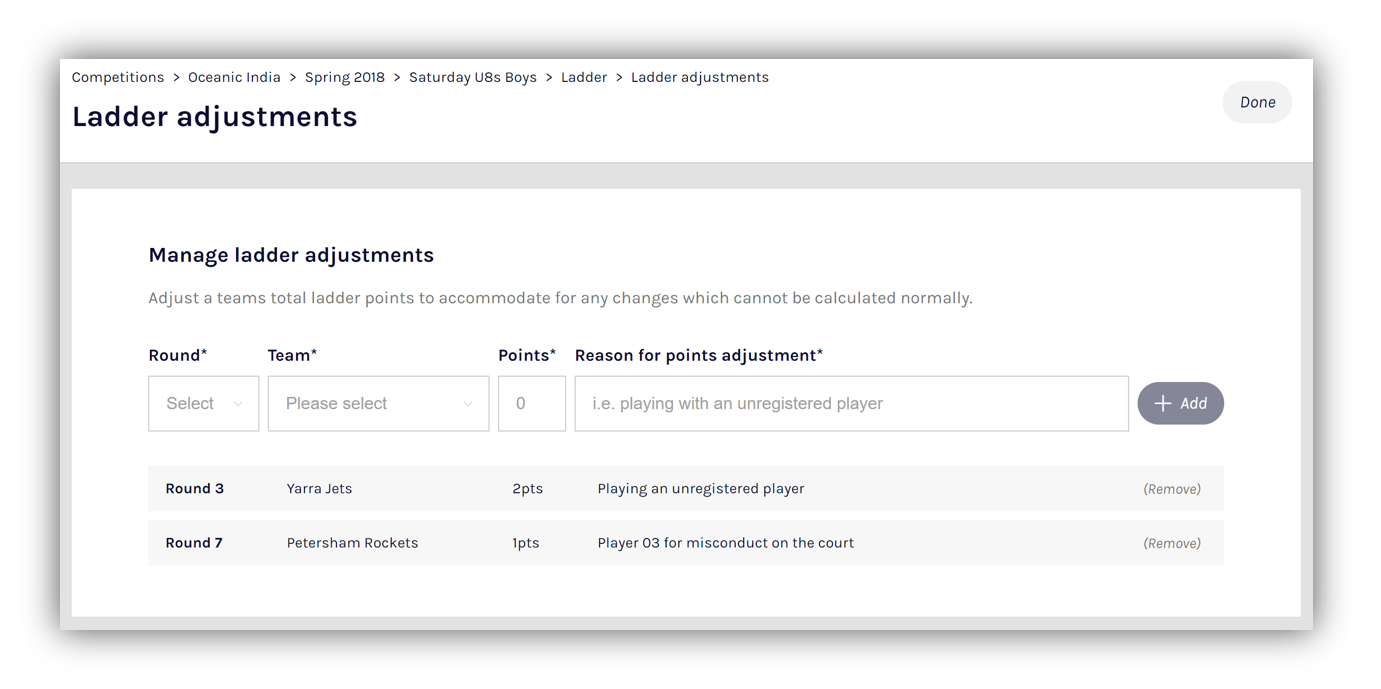Return to Ladder via breadcrumb

(x=584, y=77)
